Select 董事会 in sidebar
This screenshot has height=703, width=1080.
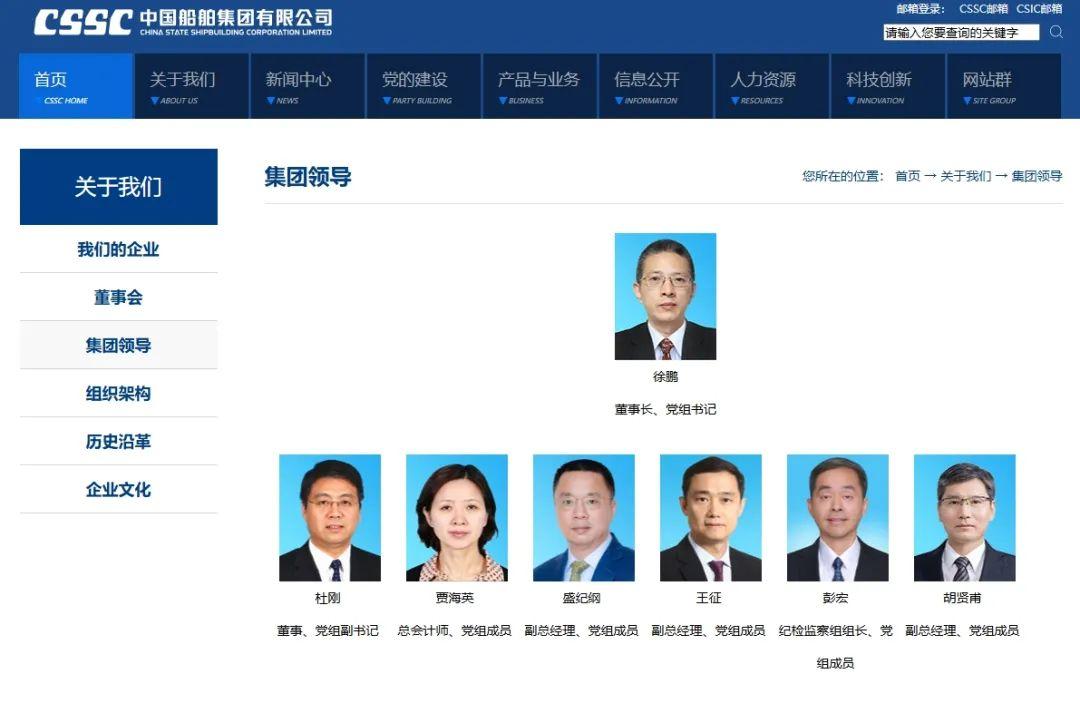click(x=118, y=297)
